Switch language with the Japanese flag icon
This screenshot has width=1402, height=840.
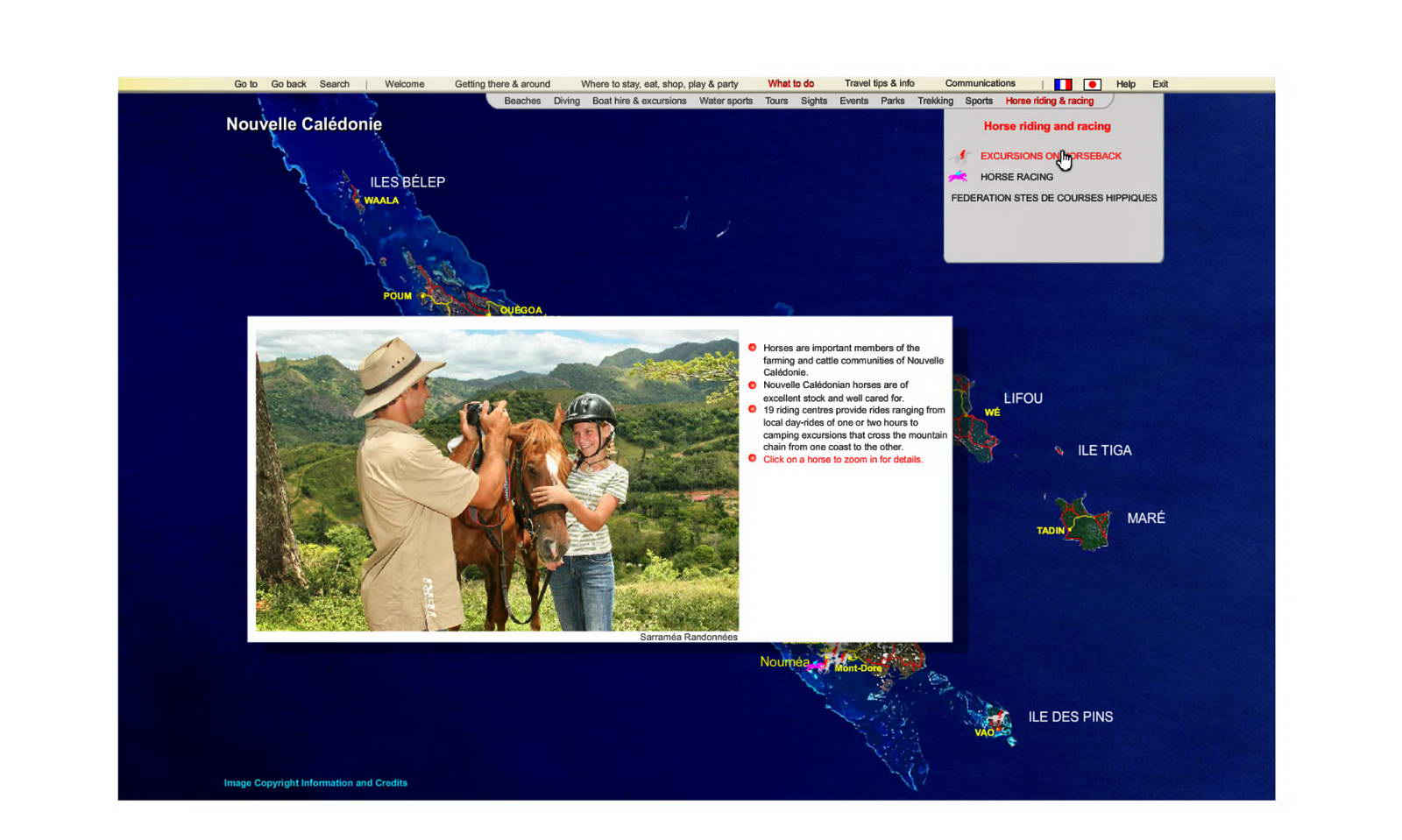coord(1092,84)
